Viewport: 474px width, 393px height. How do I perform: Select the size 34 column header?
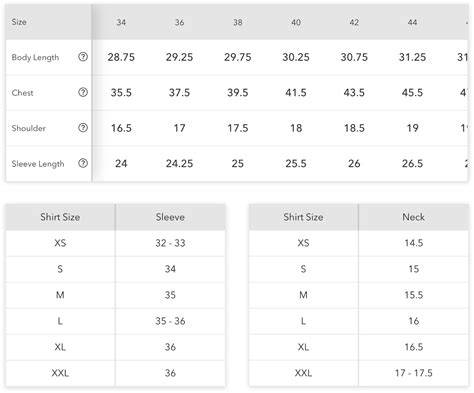(x=121, y=22)
